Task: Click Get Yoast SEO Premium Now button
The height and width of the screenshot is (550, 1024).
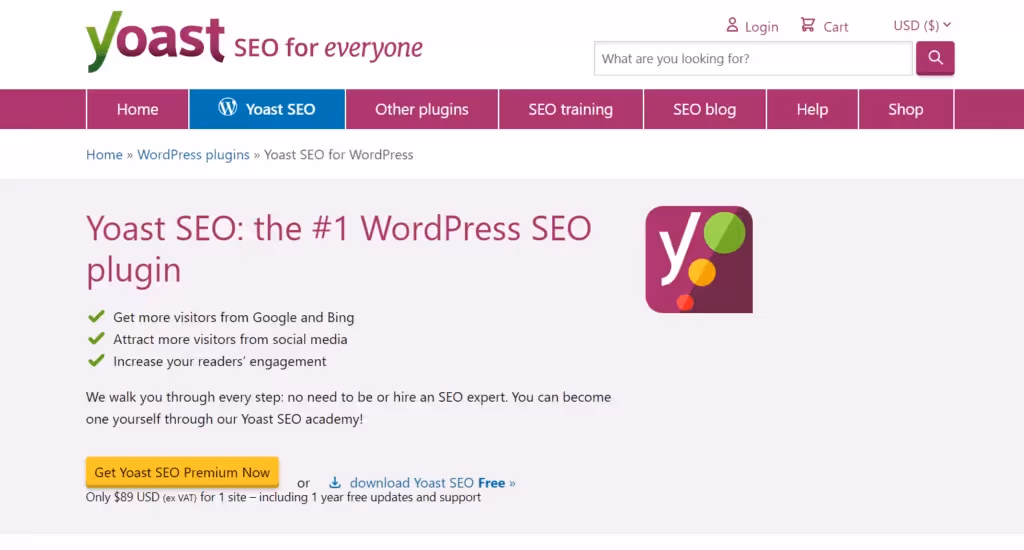Action: (182, 472)
